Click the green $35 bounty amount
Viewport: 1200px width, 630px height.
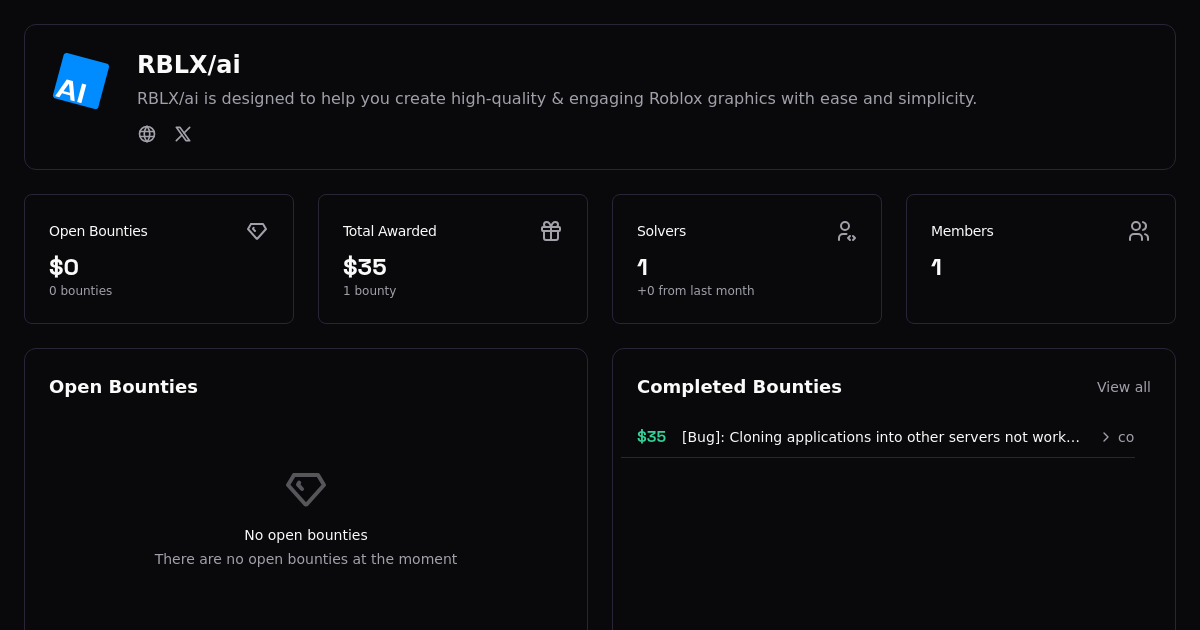651,437
